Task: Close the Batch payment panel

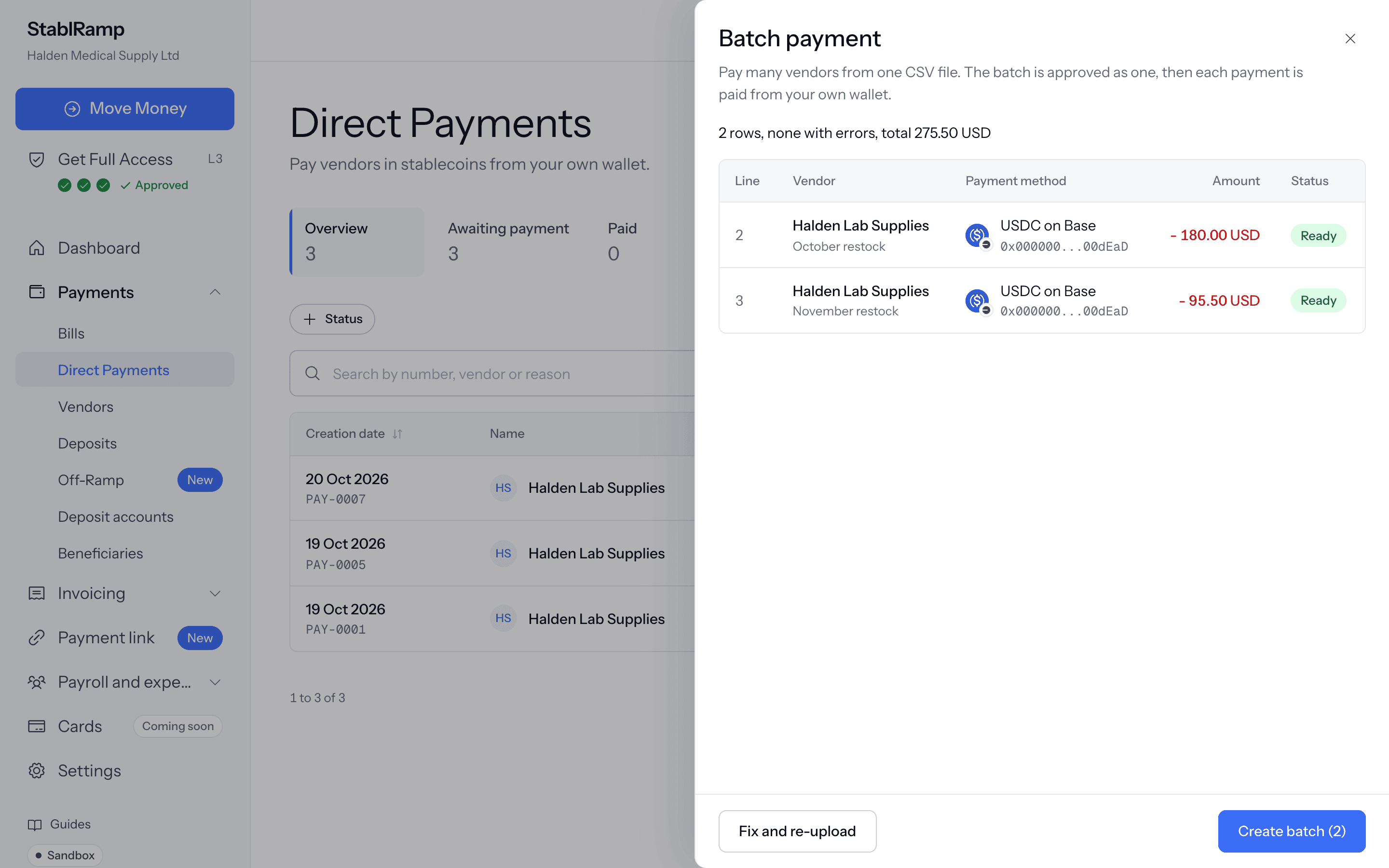Action: point(1350,39)
